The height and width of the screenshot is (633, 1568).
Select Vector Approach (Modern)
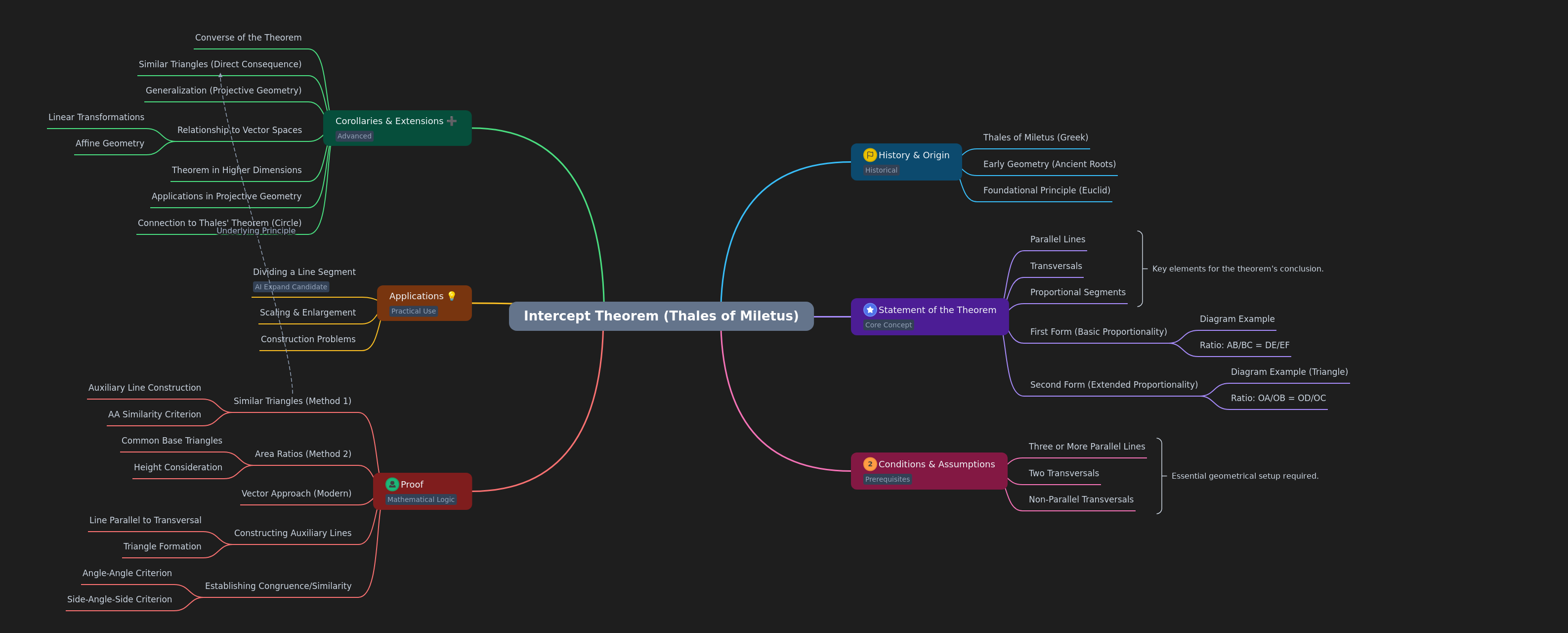(296, 494)
